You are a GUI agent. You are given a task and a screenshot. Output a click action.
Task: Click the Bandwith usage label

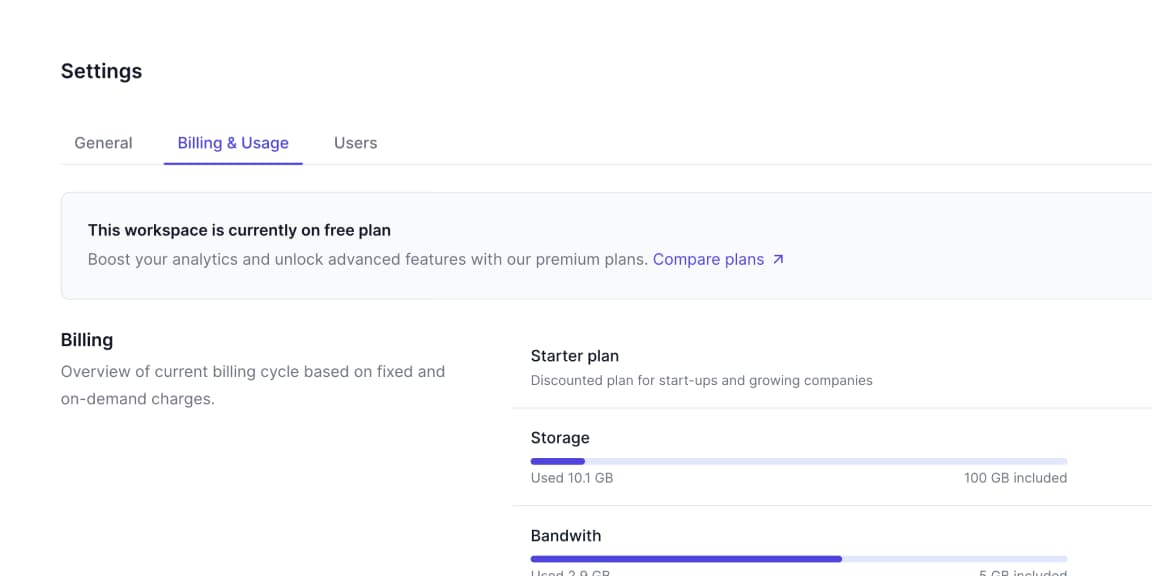(566, 536)
